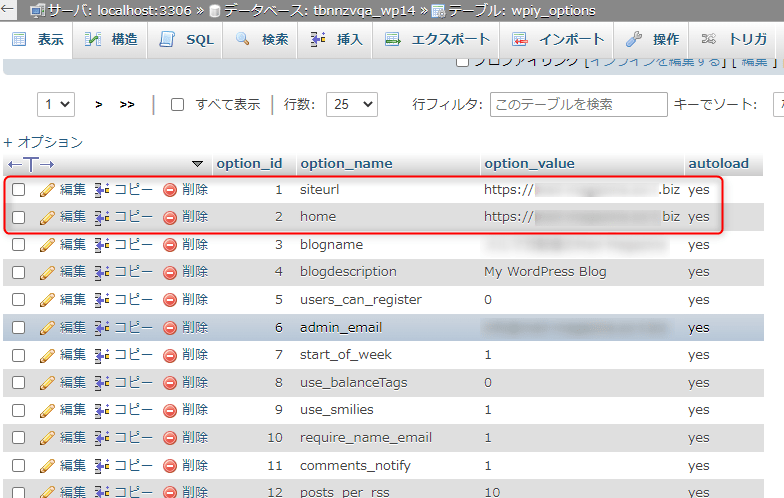
Task: Sort by autoload column header
Action: pyautogui.click(x=718, y=164)
